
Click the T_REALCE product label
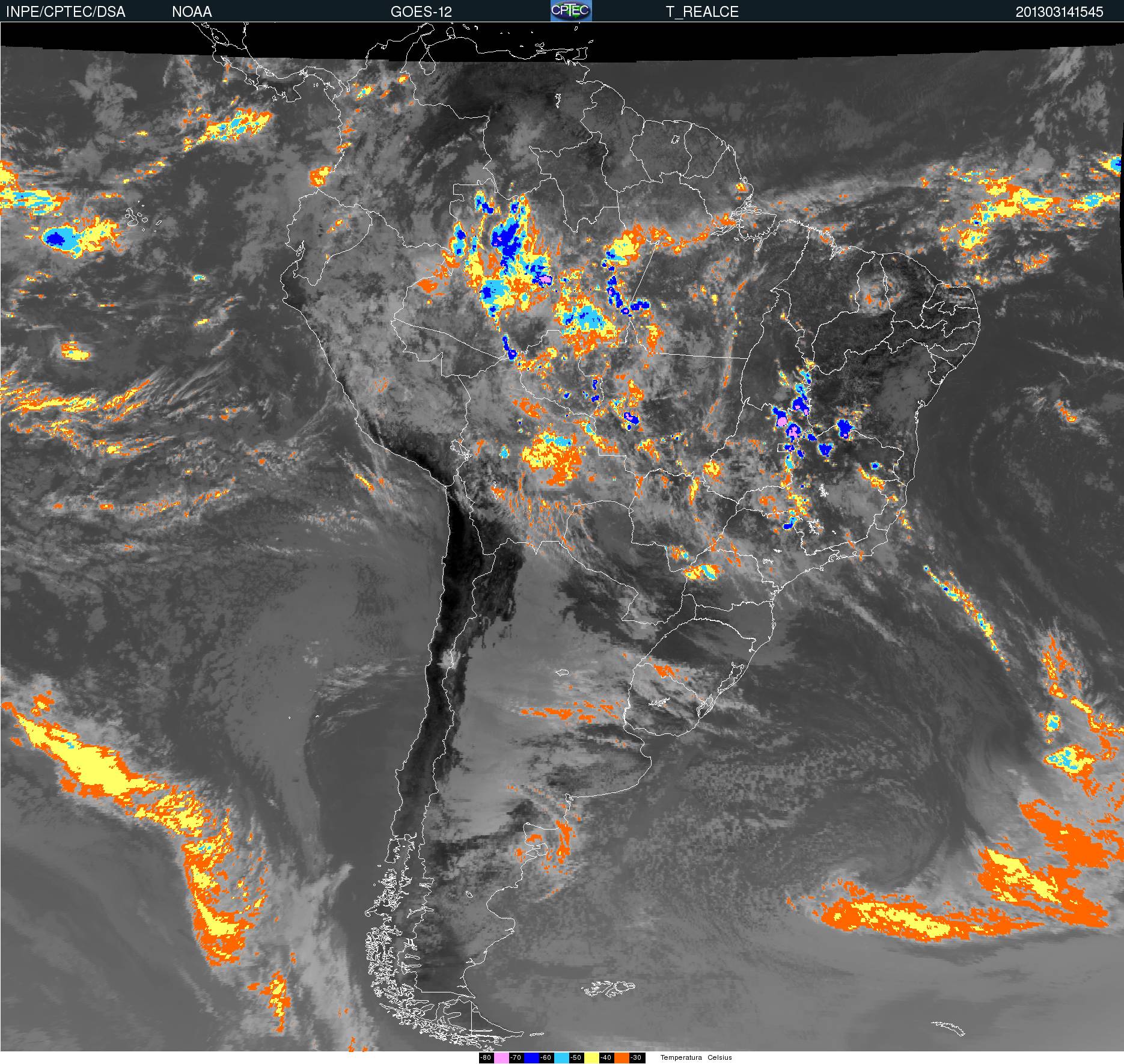point(702,12)
